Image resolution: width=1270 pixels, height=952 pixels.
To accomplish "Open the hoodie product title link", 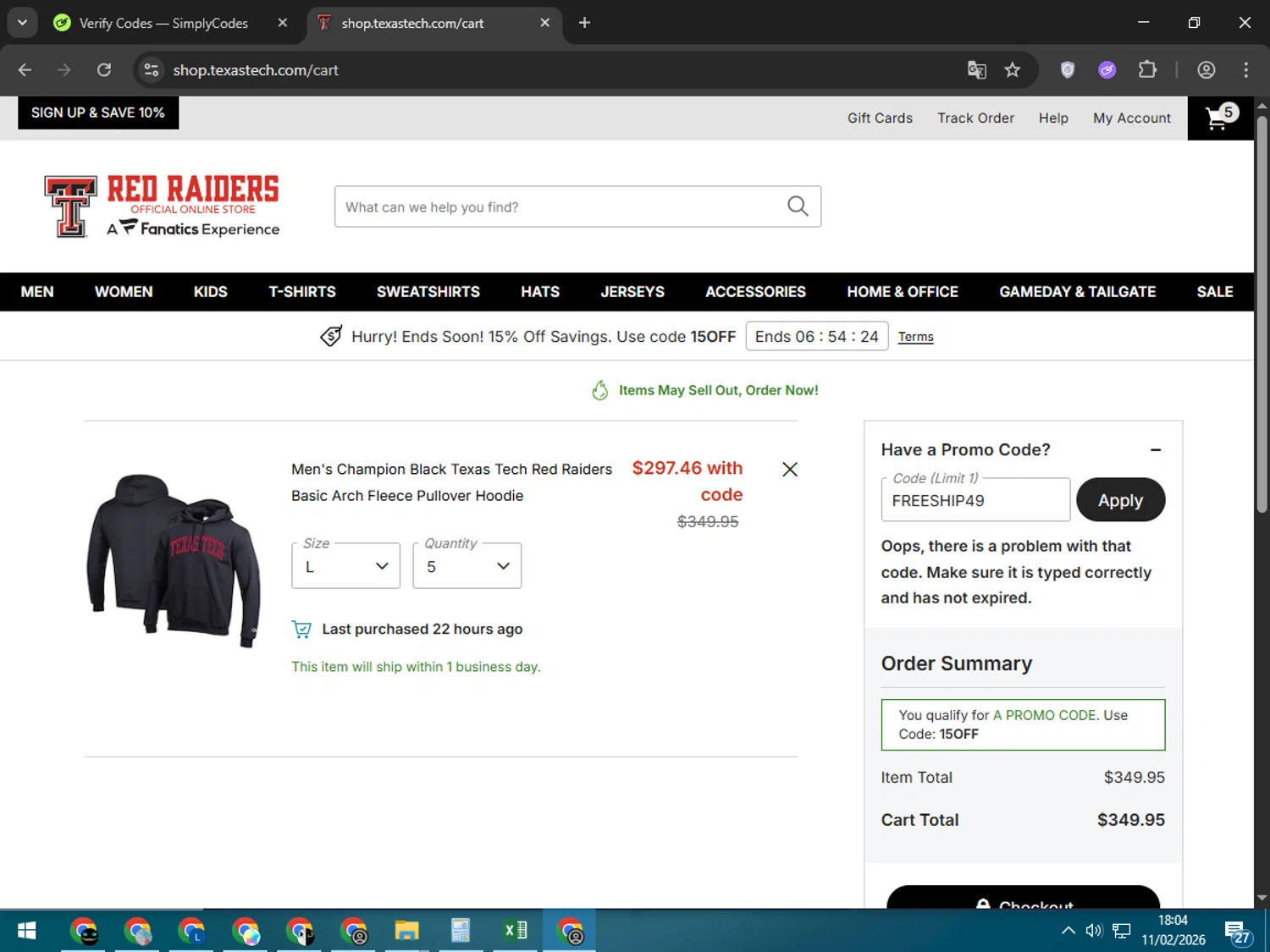I will click(451, 482).
